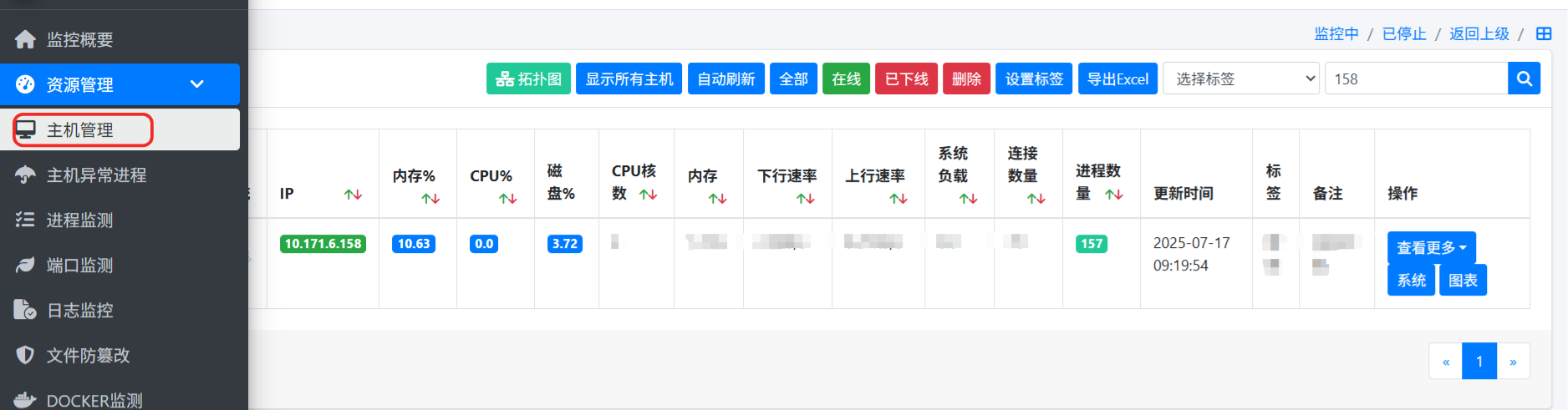Click the shield icon beside 文件防篡改

click(25, 355)
